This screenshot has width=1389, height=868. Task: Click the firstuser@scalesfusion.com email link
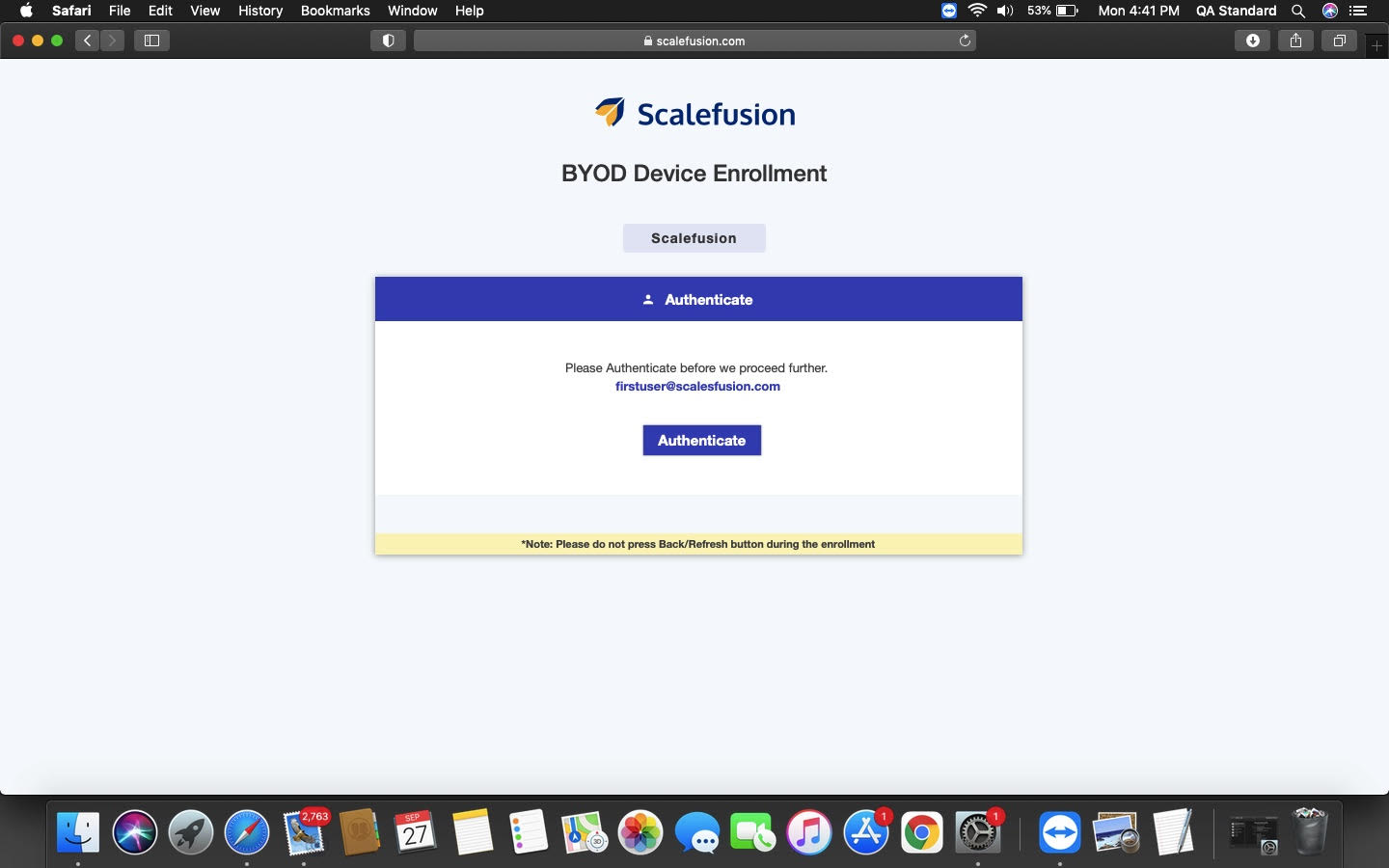pos(697,386)
